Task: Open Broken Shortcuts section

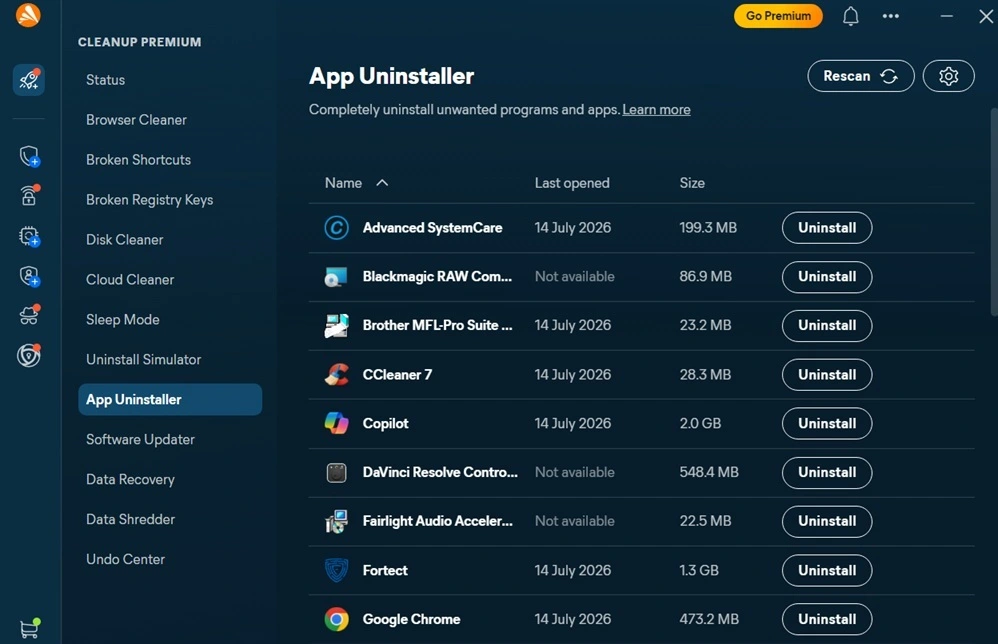Action: (x=138, y=160)
